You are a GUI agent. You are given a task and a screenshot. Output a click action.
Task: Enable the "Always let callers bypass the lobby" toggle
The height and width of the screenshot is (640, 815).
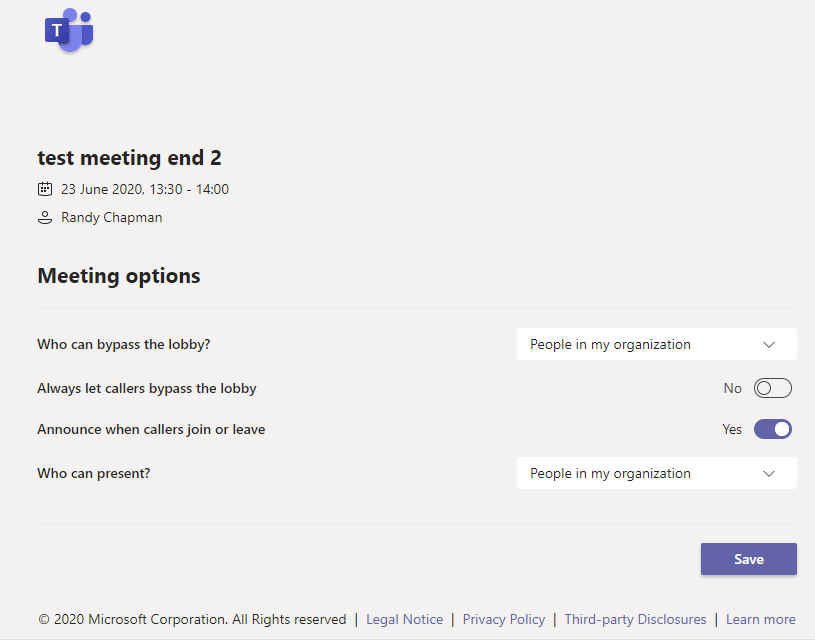(x=772, y=388)
